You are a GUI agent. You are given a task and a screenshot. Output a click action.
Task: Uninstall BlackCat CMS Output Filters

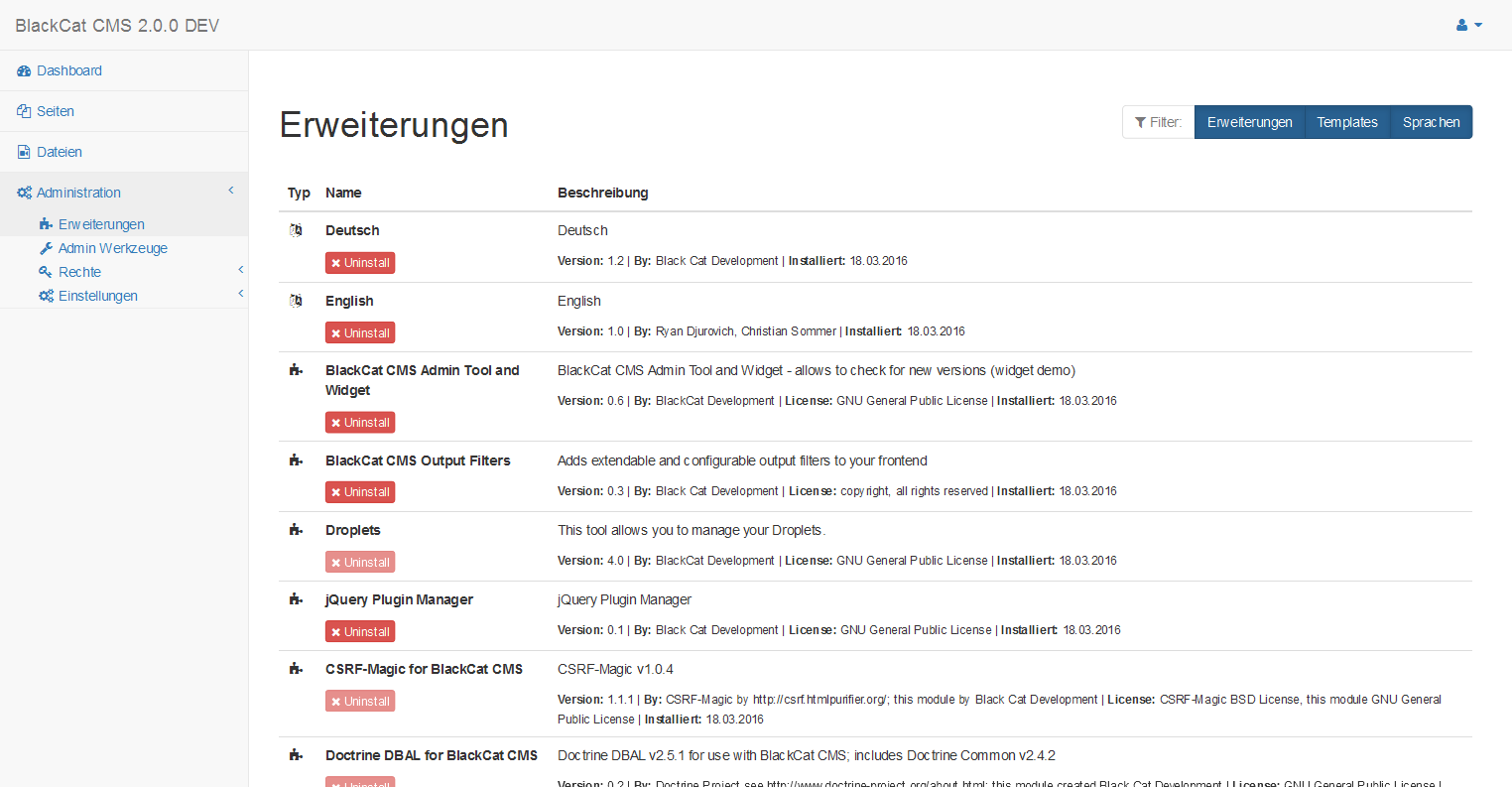point(360,492)
